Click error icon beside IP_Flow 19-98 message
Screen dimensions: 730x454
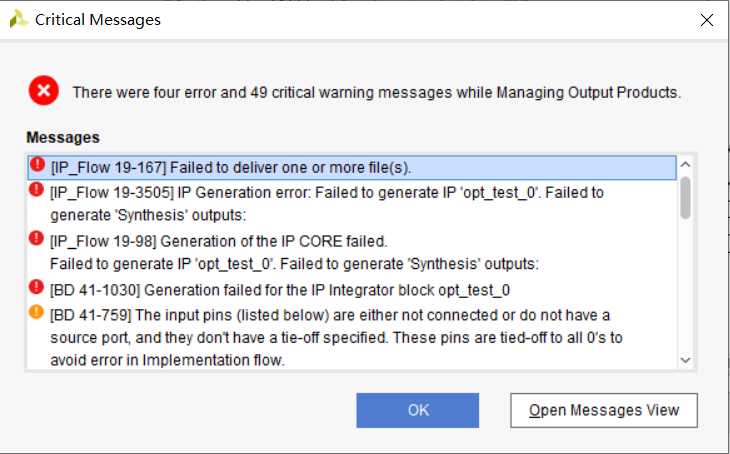pos(38,239)
